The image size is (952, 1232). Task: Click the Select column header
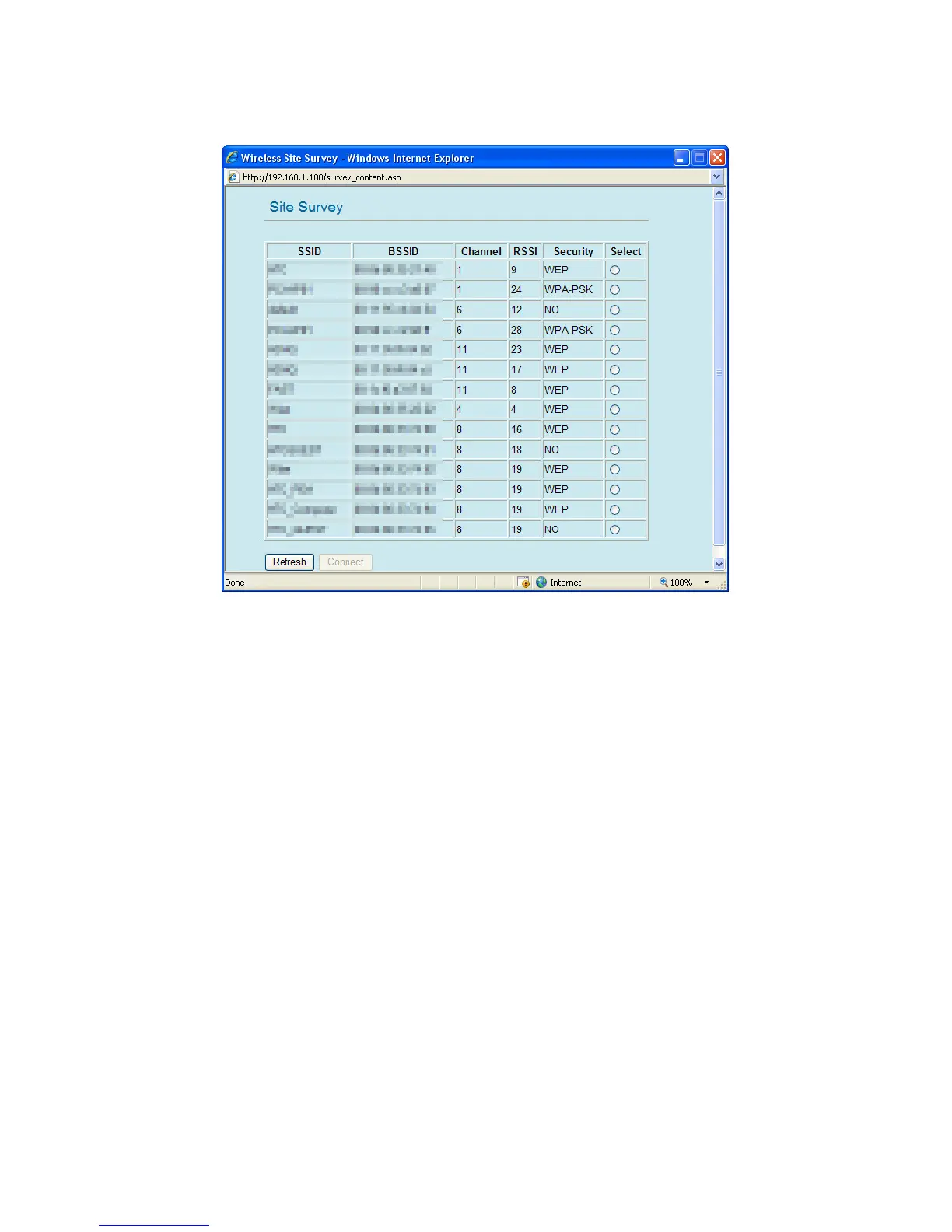pyautogui.click(x=626, y=251)
